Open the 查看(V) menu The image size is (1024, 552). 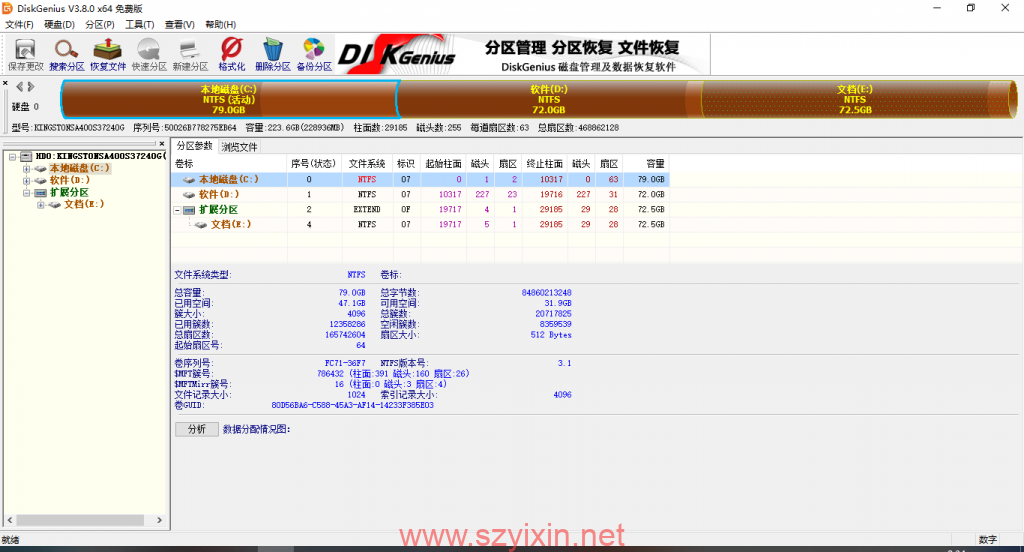[x=180, y=24]
